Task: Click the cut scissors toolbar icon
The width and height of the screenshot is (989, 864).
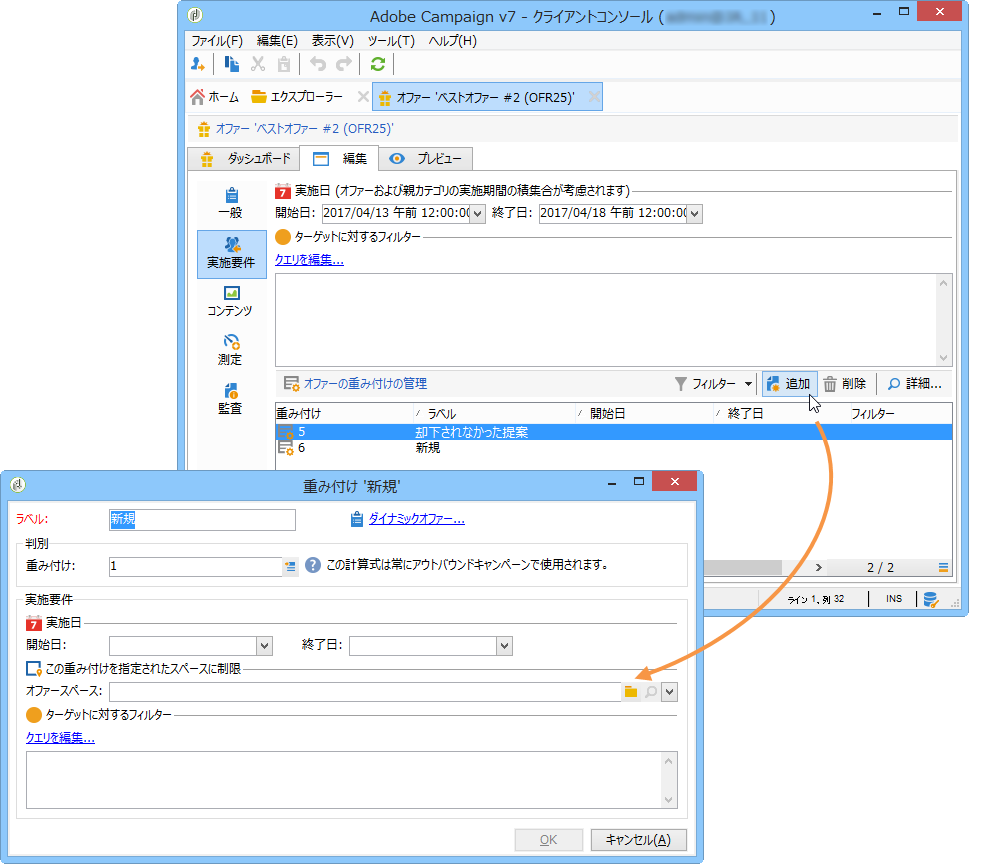Action: [257, 64]
